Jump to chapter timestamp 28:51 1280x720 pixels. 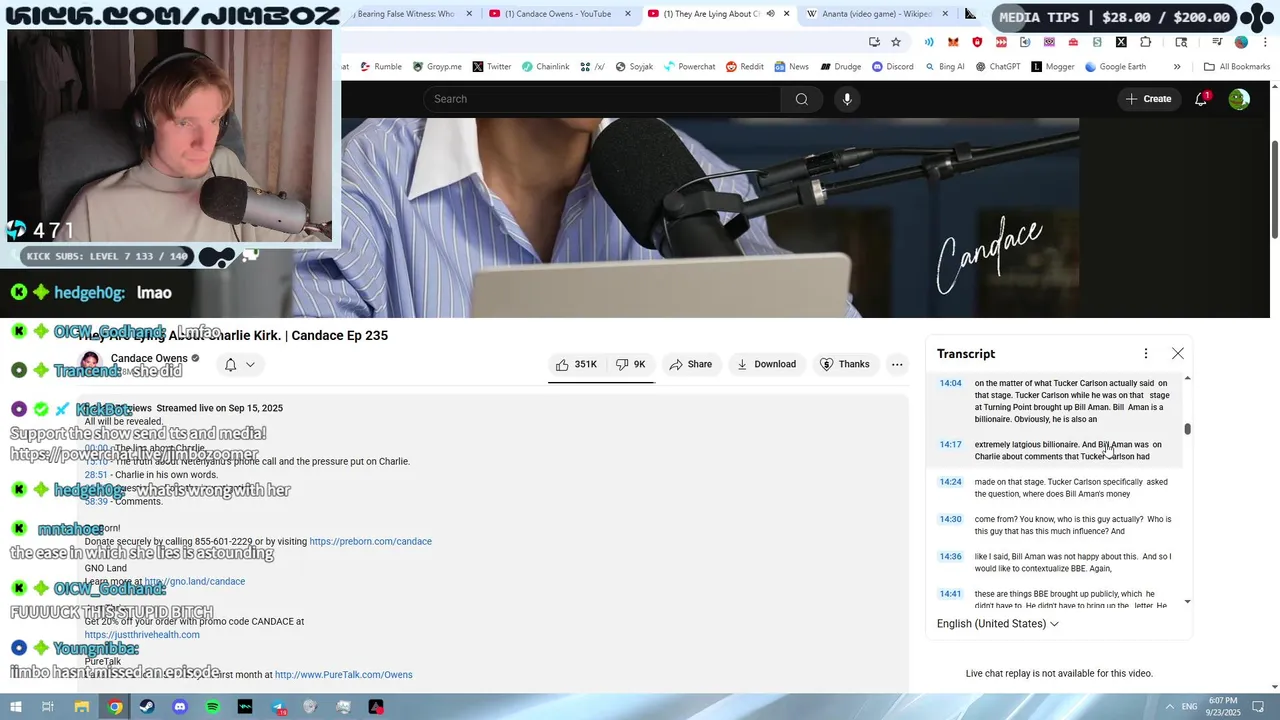96,475
